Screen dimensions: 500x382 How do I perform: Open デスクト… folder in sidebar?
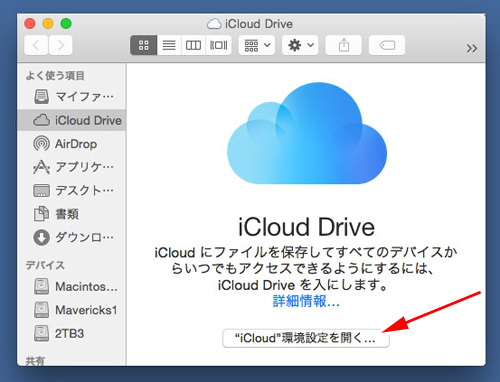click(72, 190)
